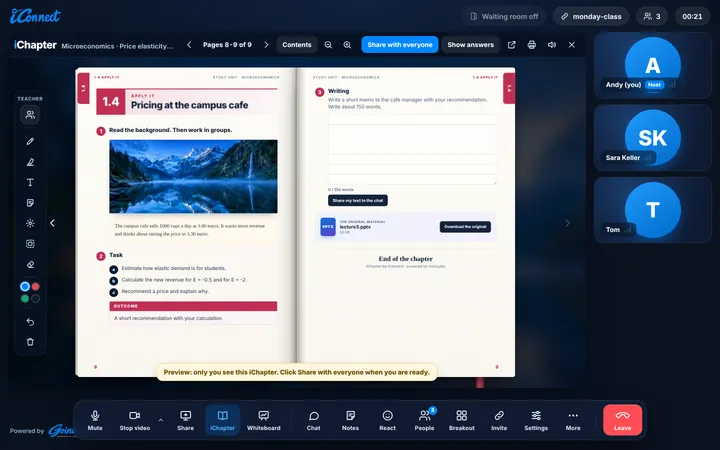720x450 pixels.
Task: Toggle iChapter read-aloud sound
Action: tap(552, 45)
